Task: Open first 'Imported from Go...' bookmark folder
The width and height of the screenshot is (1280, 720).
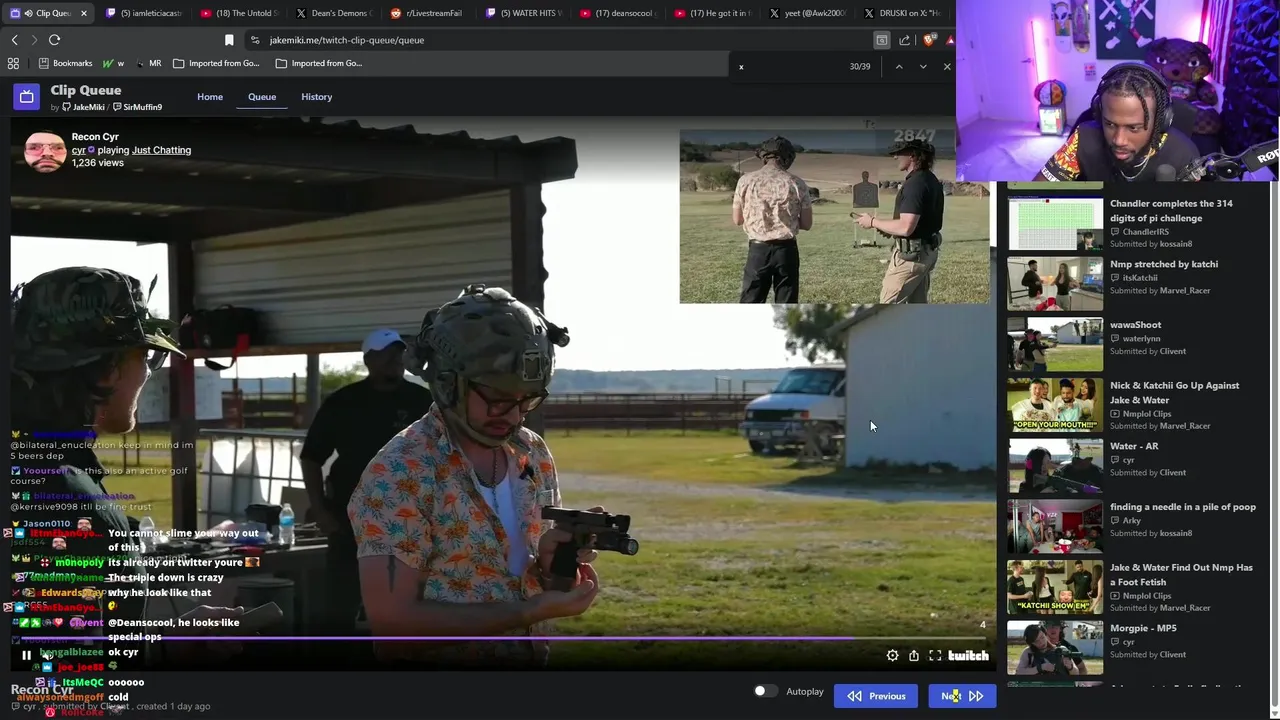Action: (216, 63)
